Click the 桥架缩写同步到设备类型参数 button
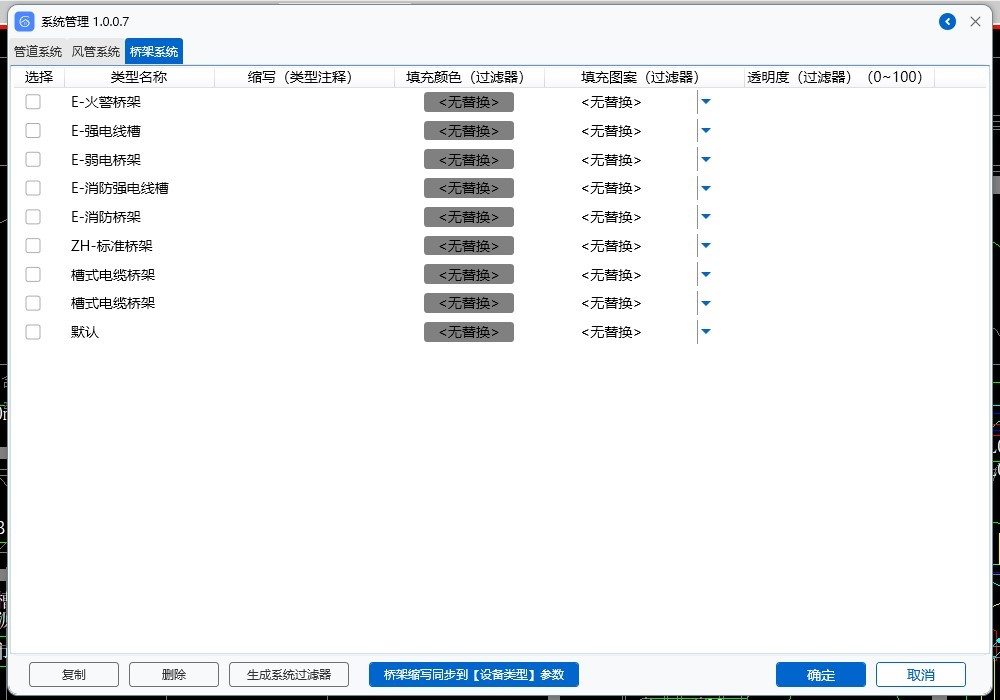The image size is (1000, 700). (474, 675)
